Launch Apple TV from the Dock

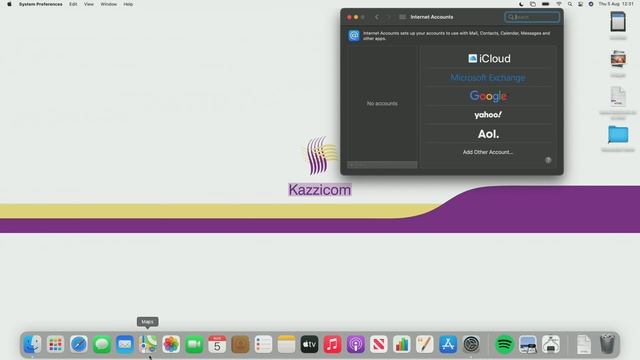pyautogui.click(x=309, y=344)
